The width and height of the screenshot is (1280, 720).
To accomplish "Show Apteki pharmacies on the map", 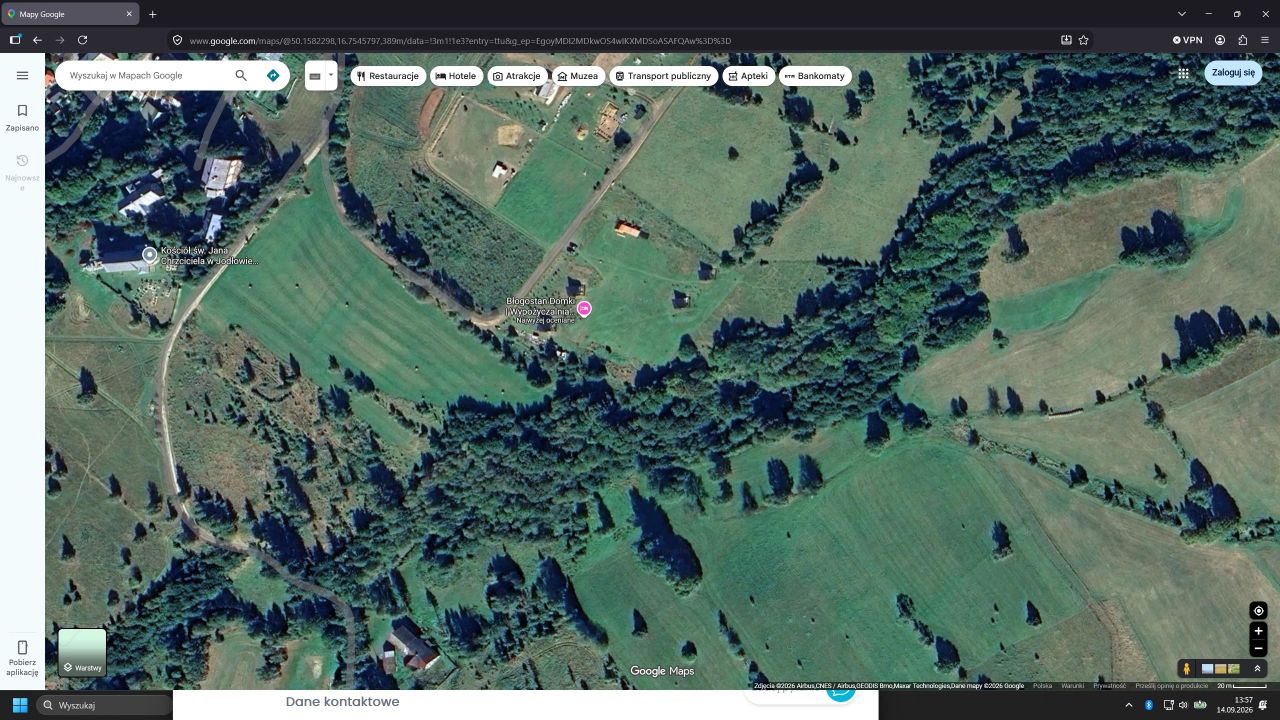I will coord(749,76).
